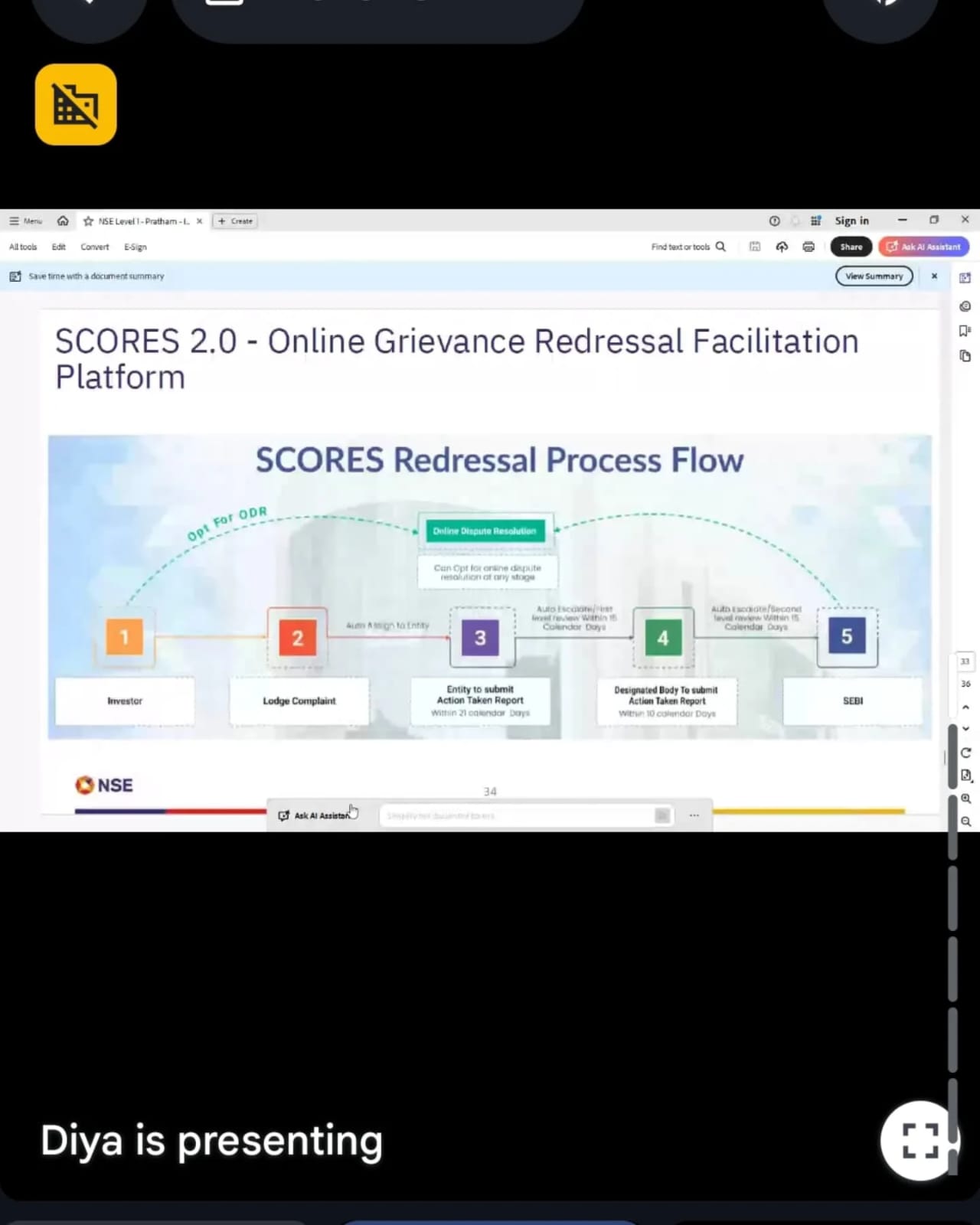
Task: Go to previous page with up chevron
Action: click(x=965, y=707)
